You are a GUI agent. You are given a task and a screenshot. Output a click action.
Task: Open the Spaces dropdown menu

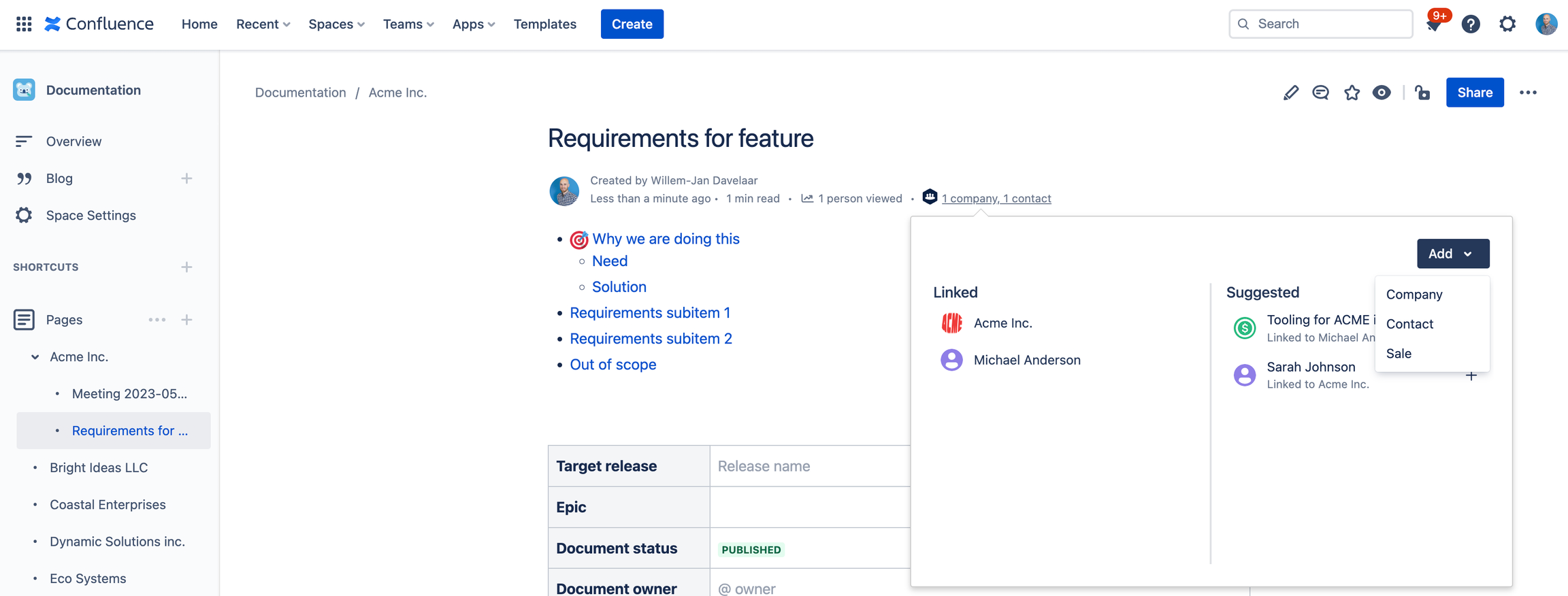[x=336, y=24]
